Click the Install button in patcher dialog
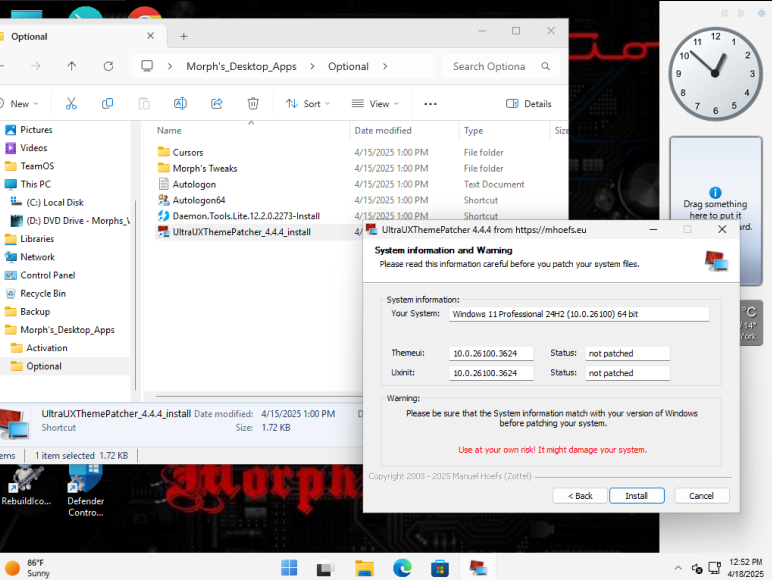Image resolution: width=772 pixels, height=580 pixels. coord(637,496)
